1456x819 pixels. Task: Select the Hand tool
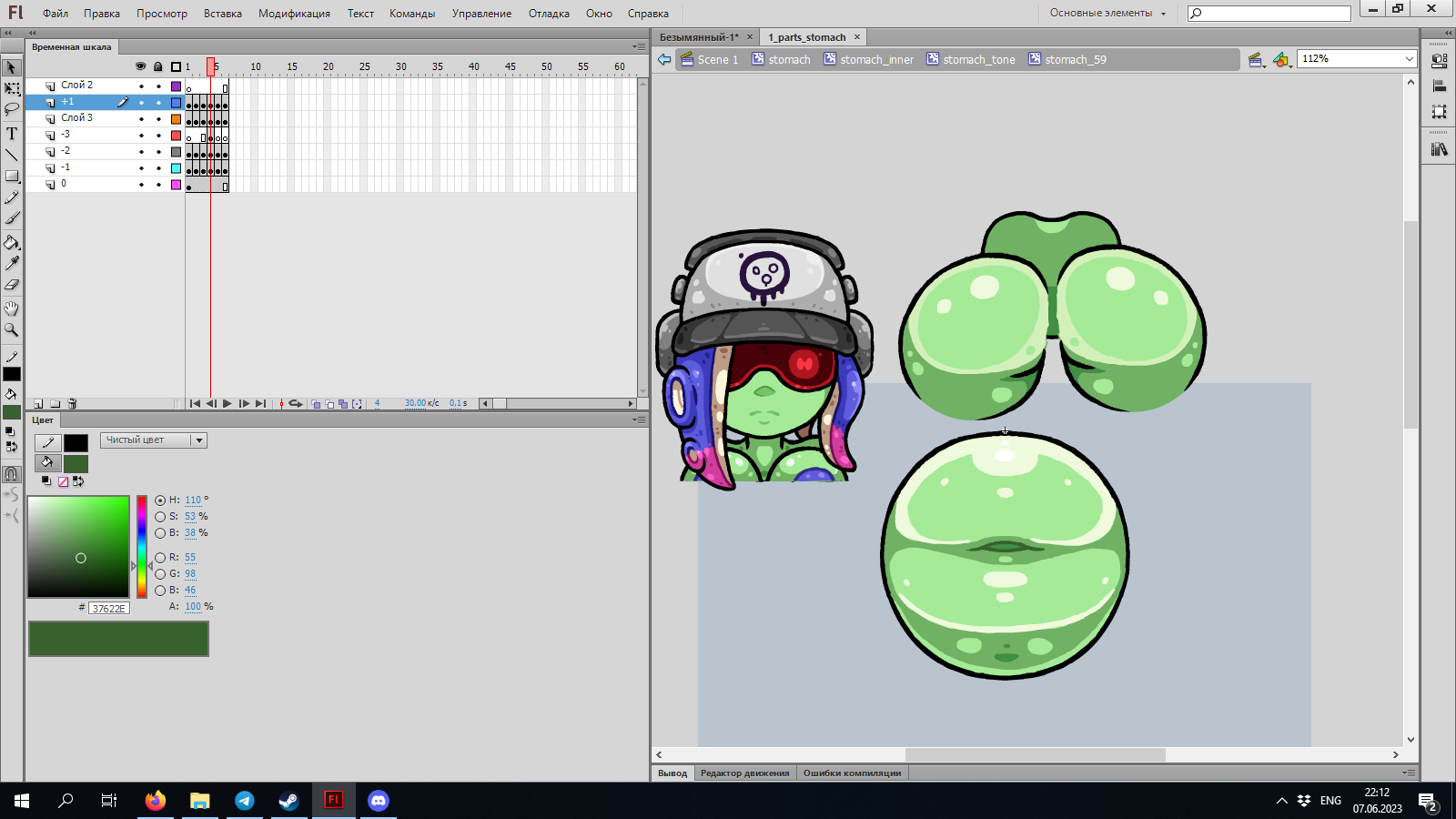12,308
